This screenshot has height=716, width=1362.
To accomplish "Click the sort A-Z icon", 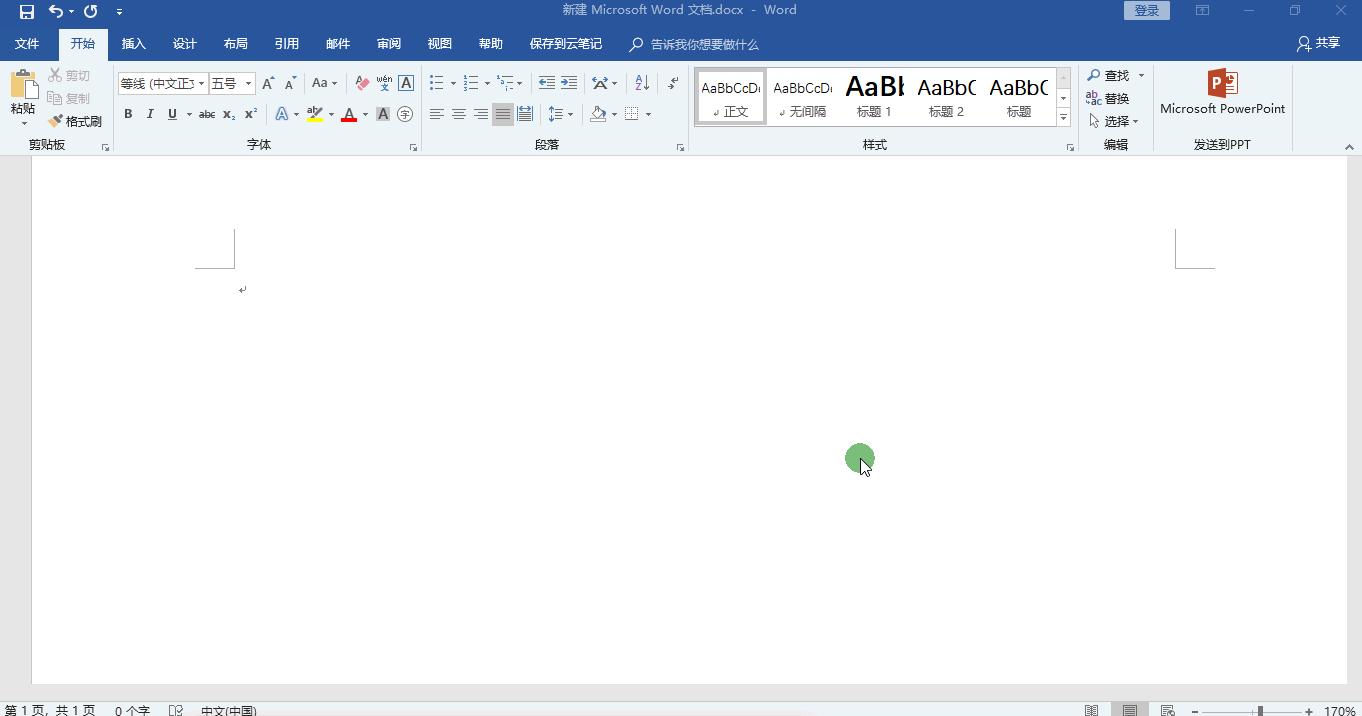I will (x=642, y=83).
